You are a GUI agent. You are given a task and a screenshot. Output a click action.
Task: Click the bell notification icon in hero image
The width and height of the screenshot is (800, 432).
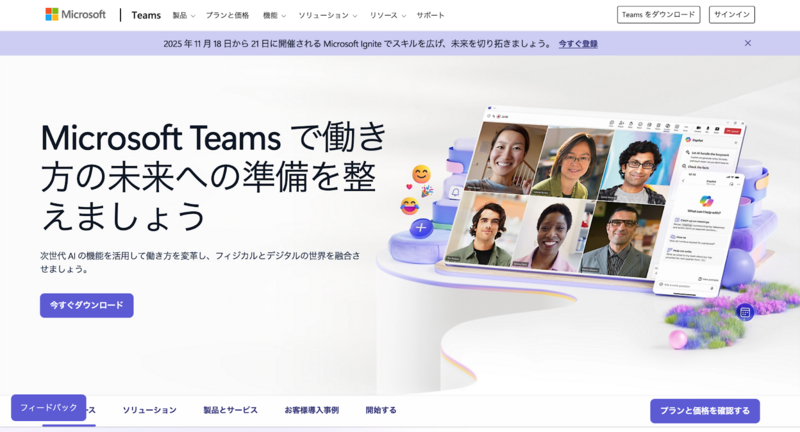(455, 192)
